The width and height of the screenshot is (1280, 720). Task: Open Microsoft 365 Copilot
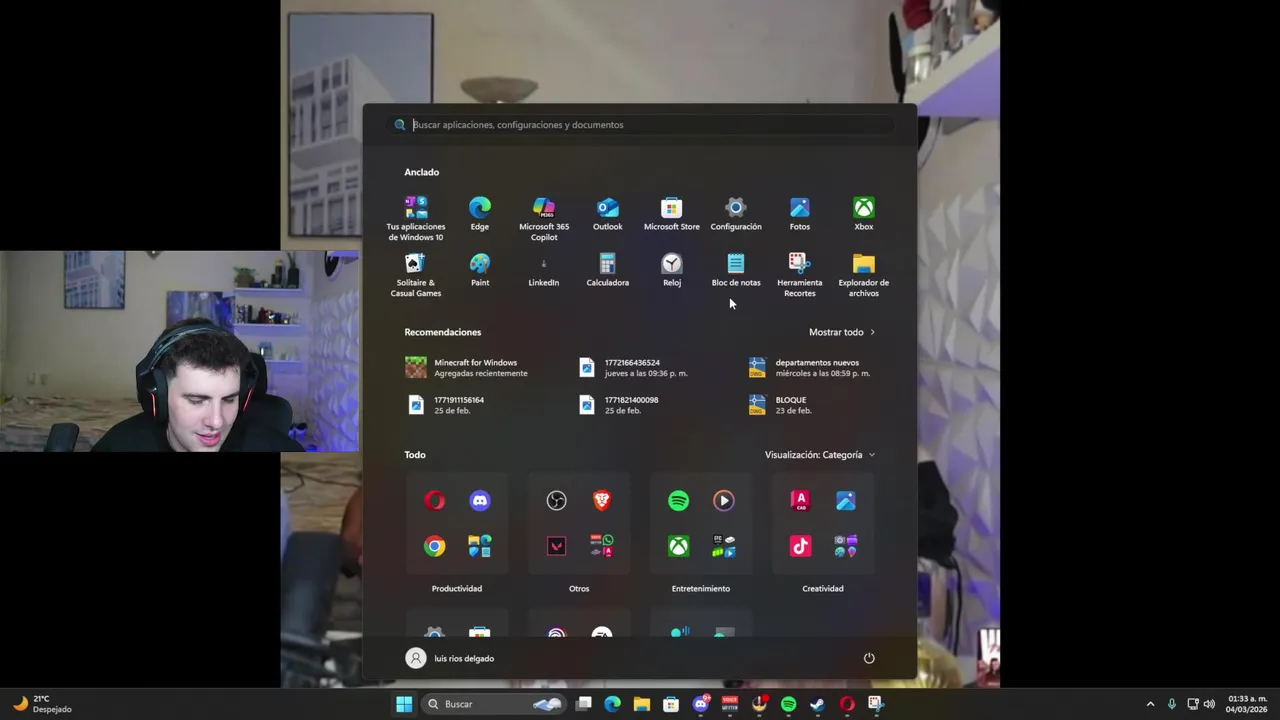(544, 219)
